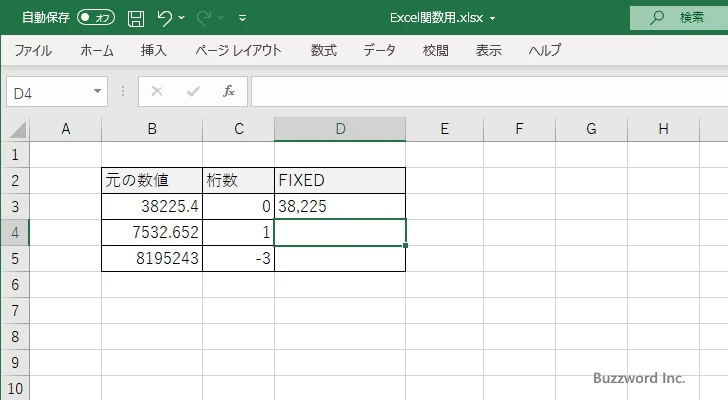Select column G header
728x400 pixels.
(591, 129)
